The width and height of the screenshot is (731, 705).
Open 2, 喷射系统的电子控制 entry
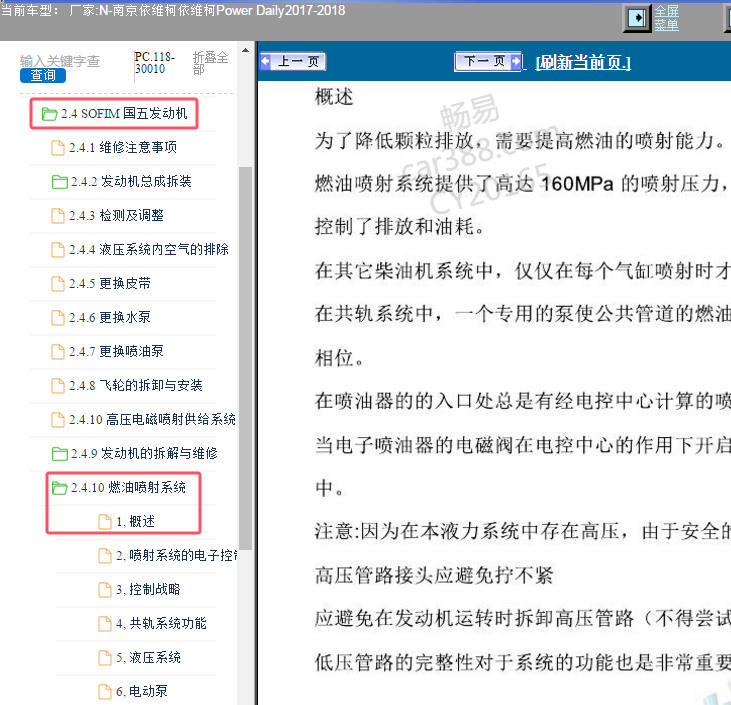point(177,555)
